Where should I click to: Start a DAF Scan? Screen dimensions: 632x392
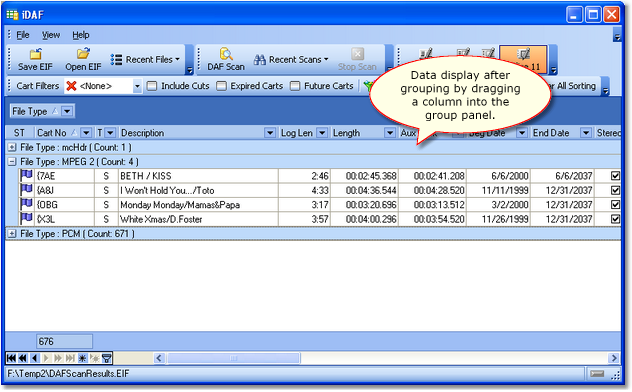(226, 59)
